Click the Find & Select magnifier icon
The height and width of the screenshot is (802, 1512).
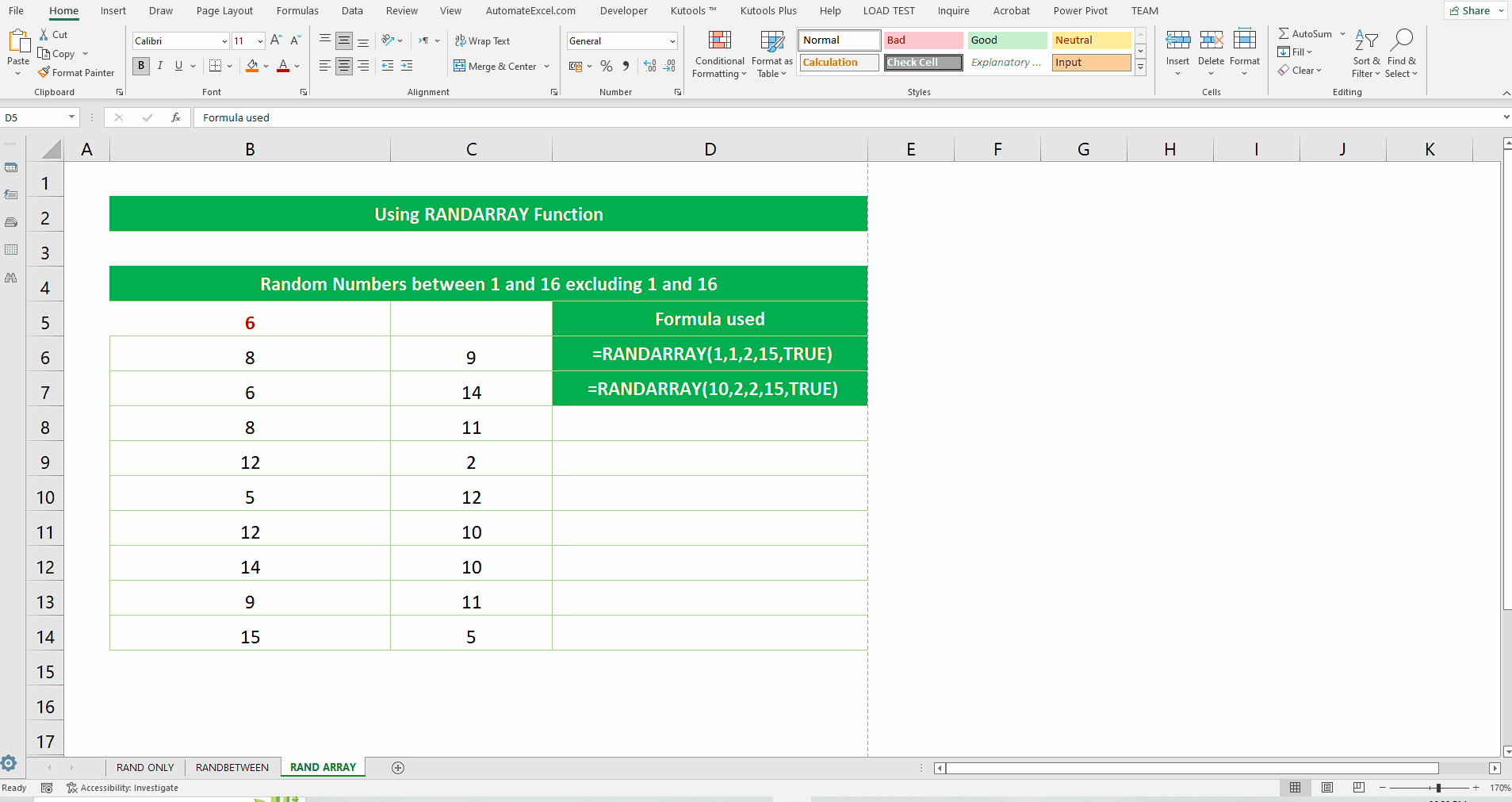pos(1402,40)
